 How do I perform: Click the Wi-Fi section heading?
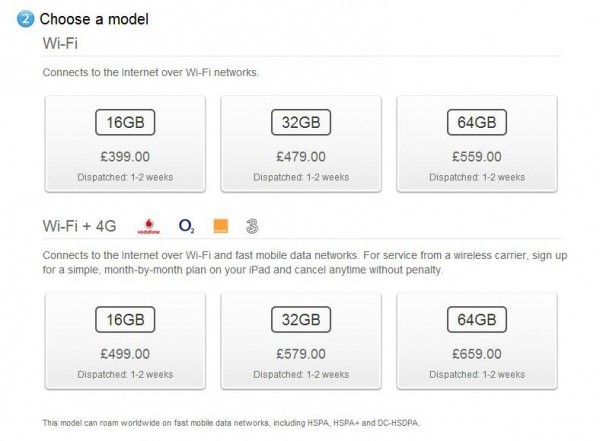click(x=60, y=43)
